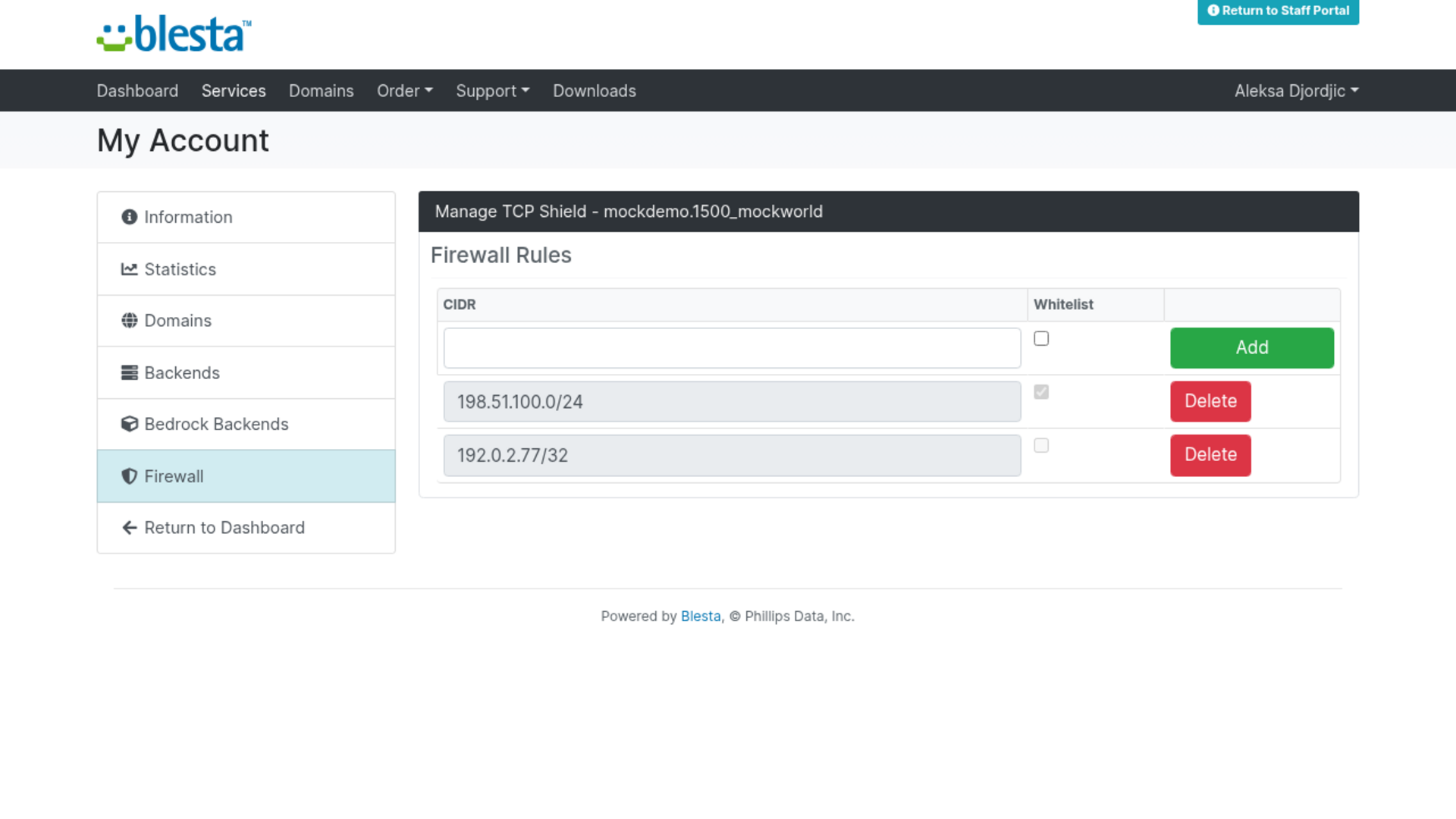This screenshot has width=1456, height=819.
Task: Select the Domains sidebar tab
Action: (246, 321)
